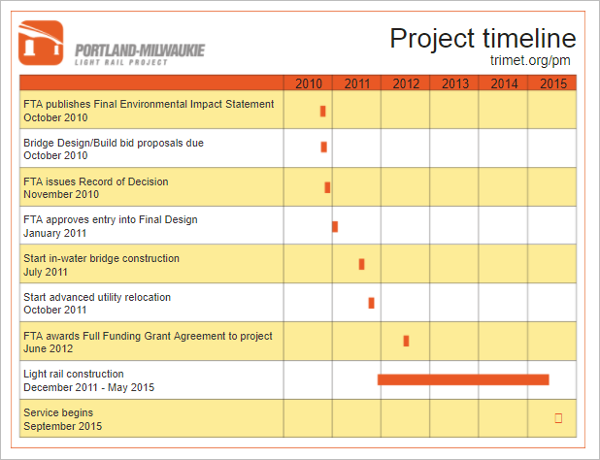
Task: Click 'December 2011 - May 2015' date range
Action: [x=89, y=387]
